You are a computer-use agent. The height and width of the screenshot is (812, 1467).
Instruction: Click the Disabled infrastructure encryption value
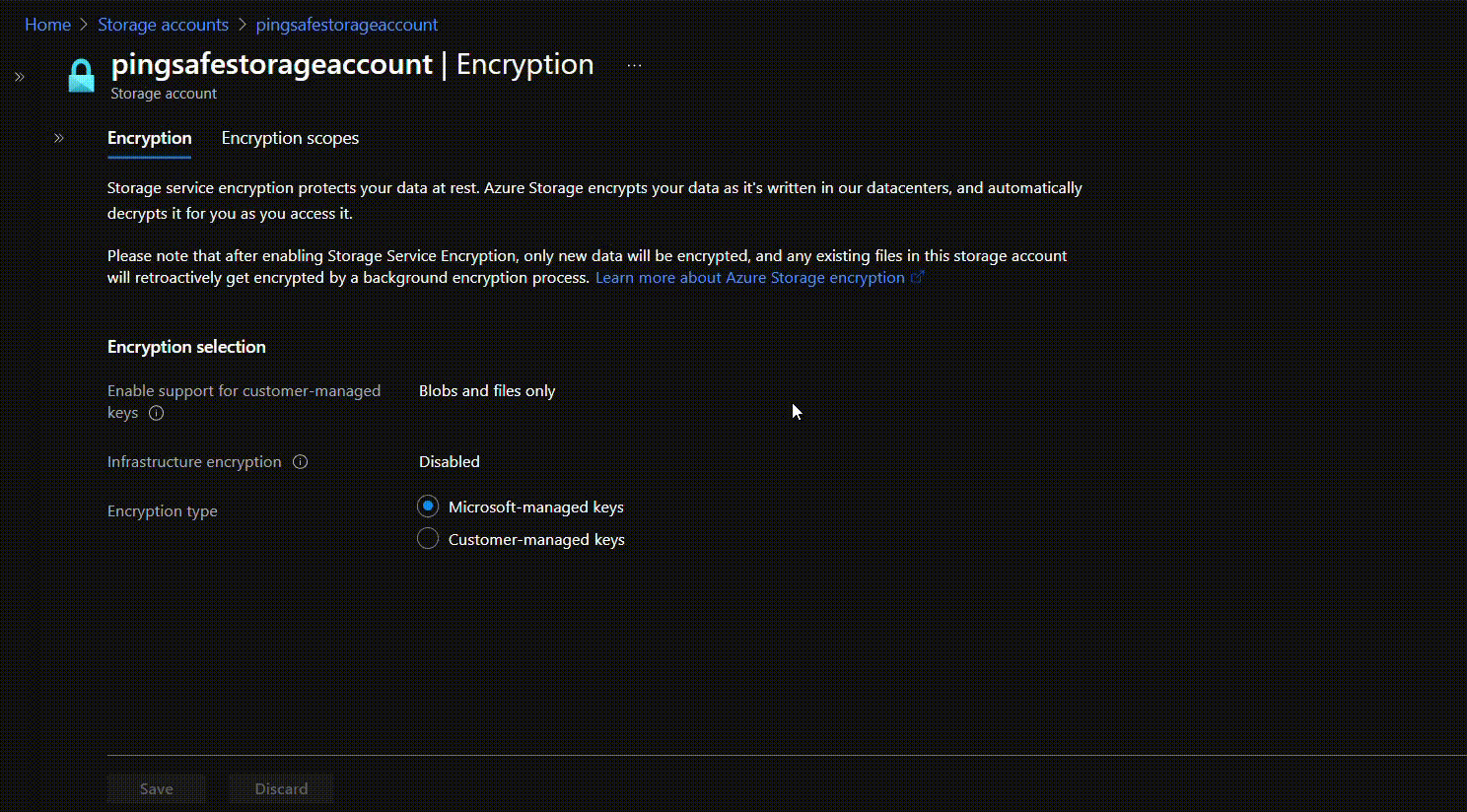coord(450,462)
